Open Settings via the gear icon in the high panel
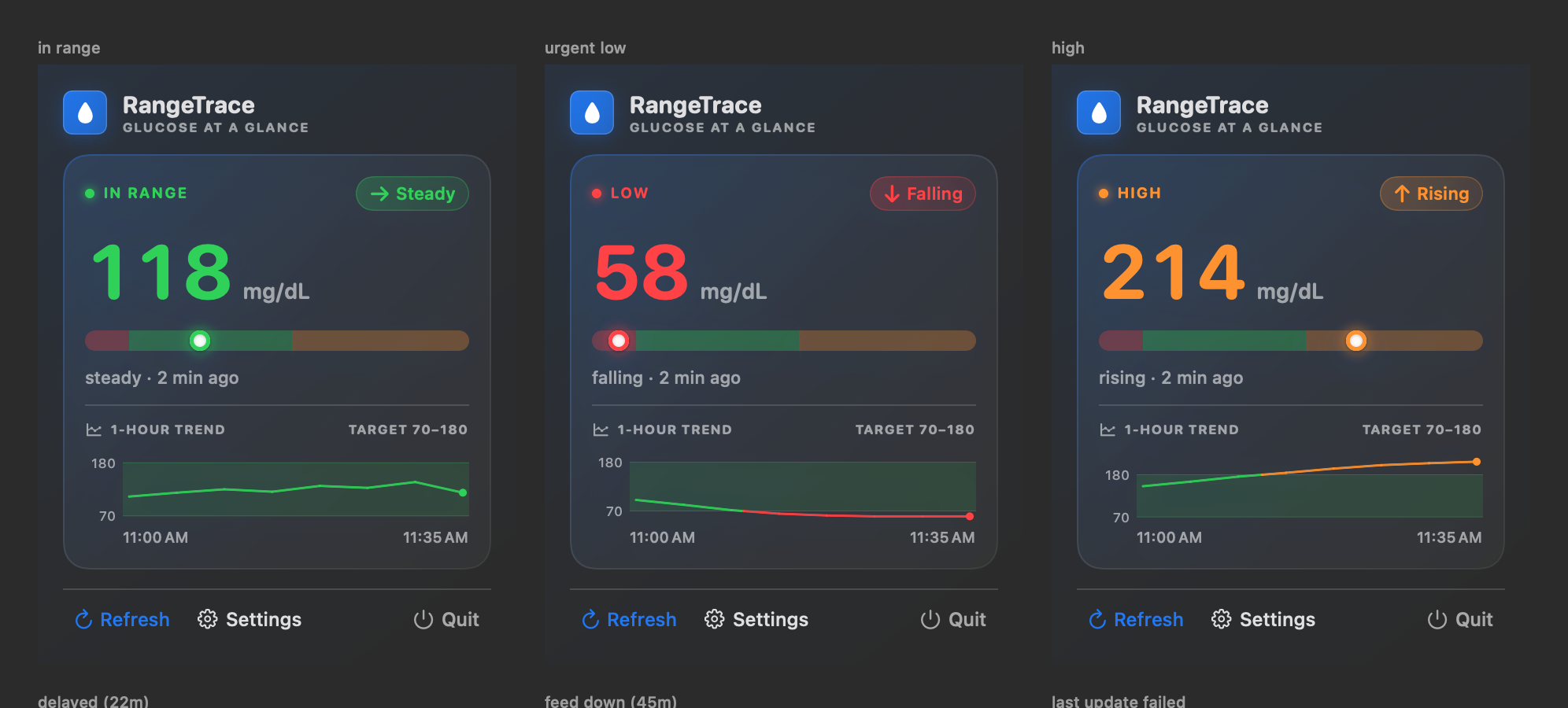Viewport: 1568px width, 708px height. (1221, 619)
